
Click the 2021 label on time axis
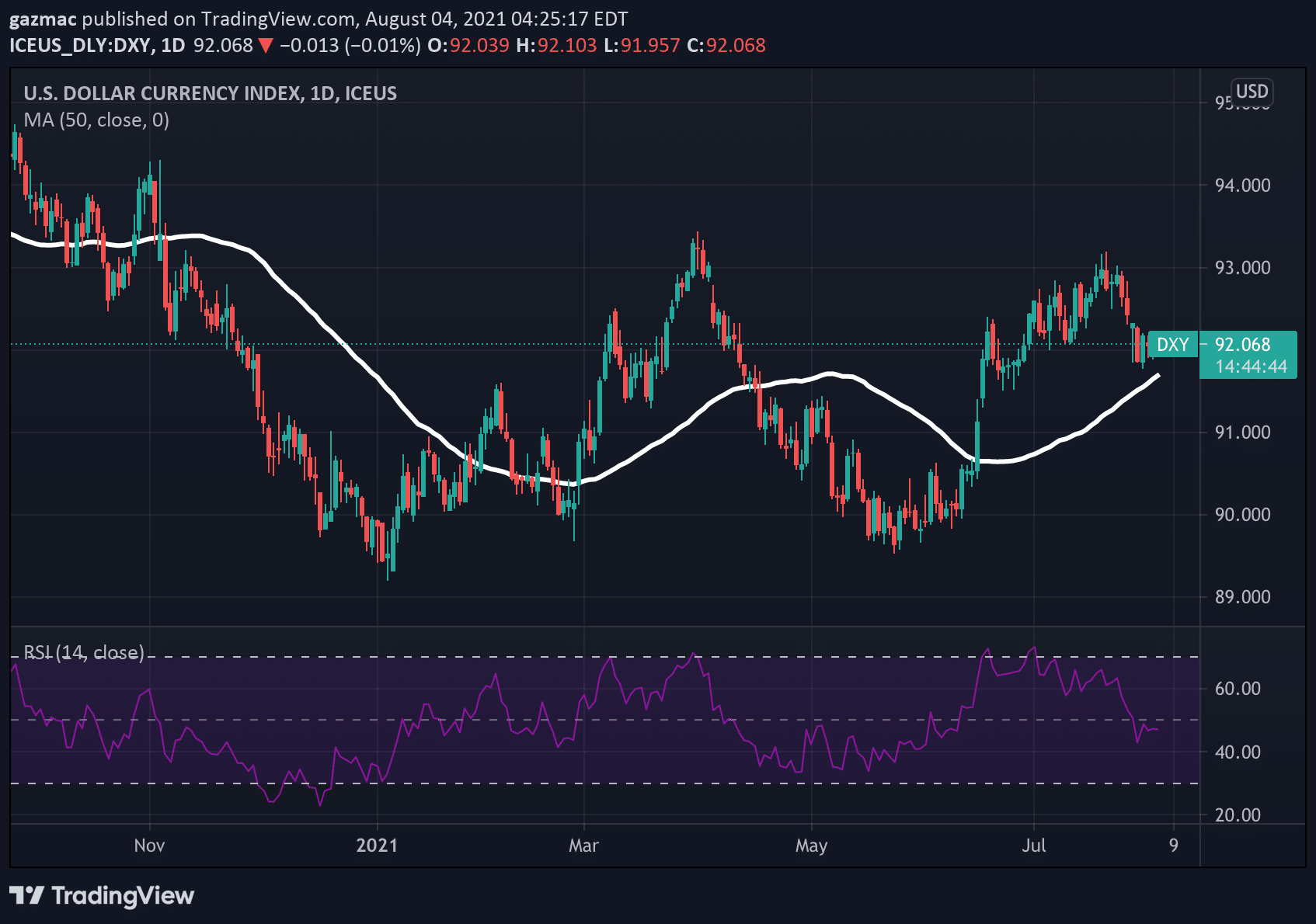(377, 845)
